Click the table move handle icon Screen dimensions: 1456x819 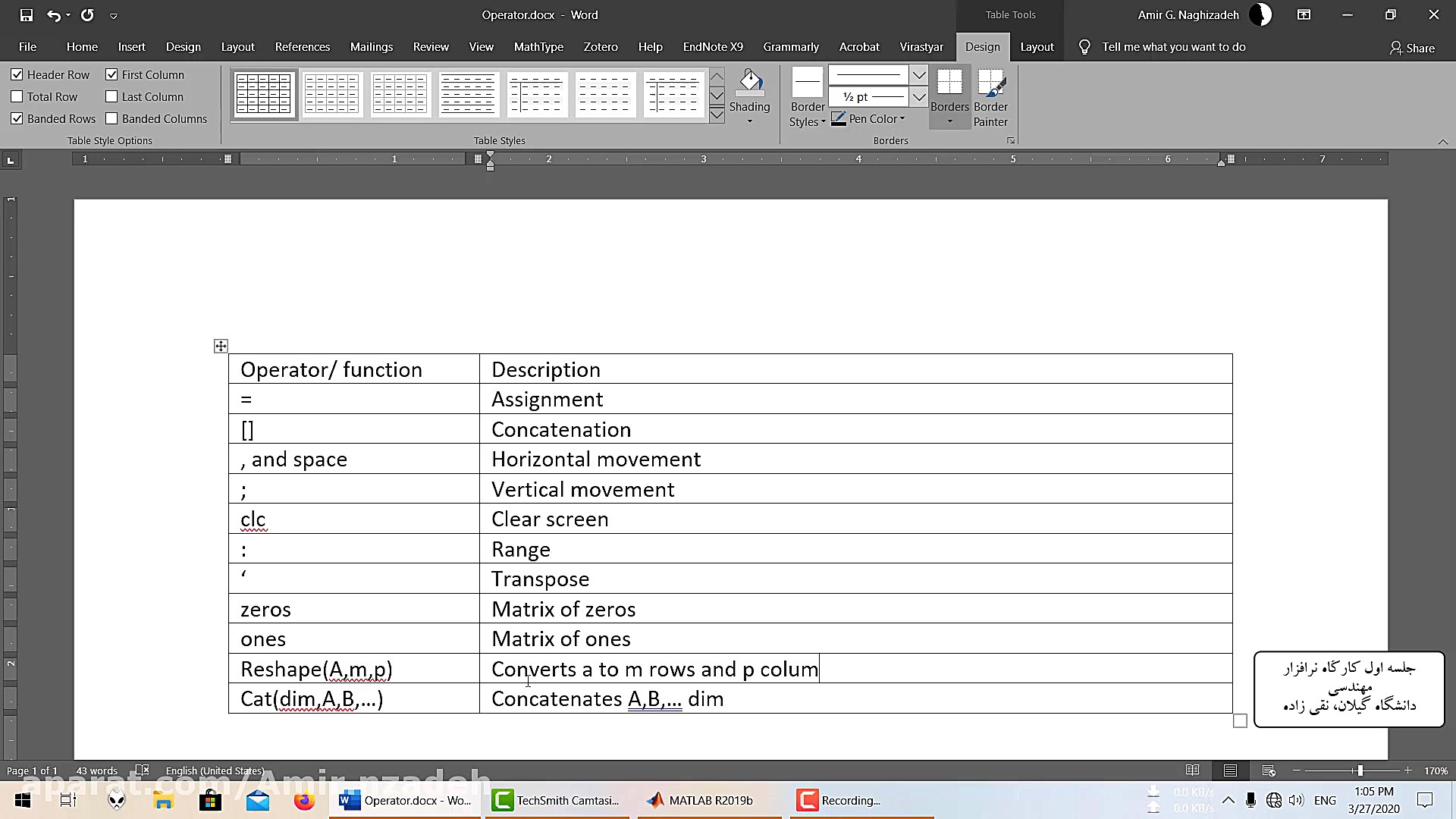pyautogui.click(x=221, y=347)
